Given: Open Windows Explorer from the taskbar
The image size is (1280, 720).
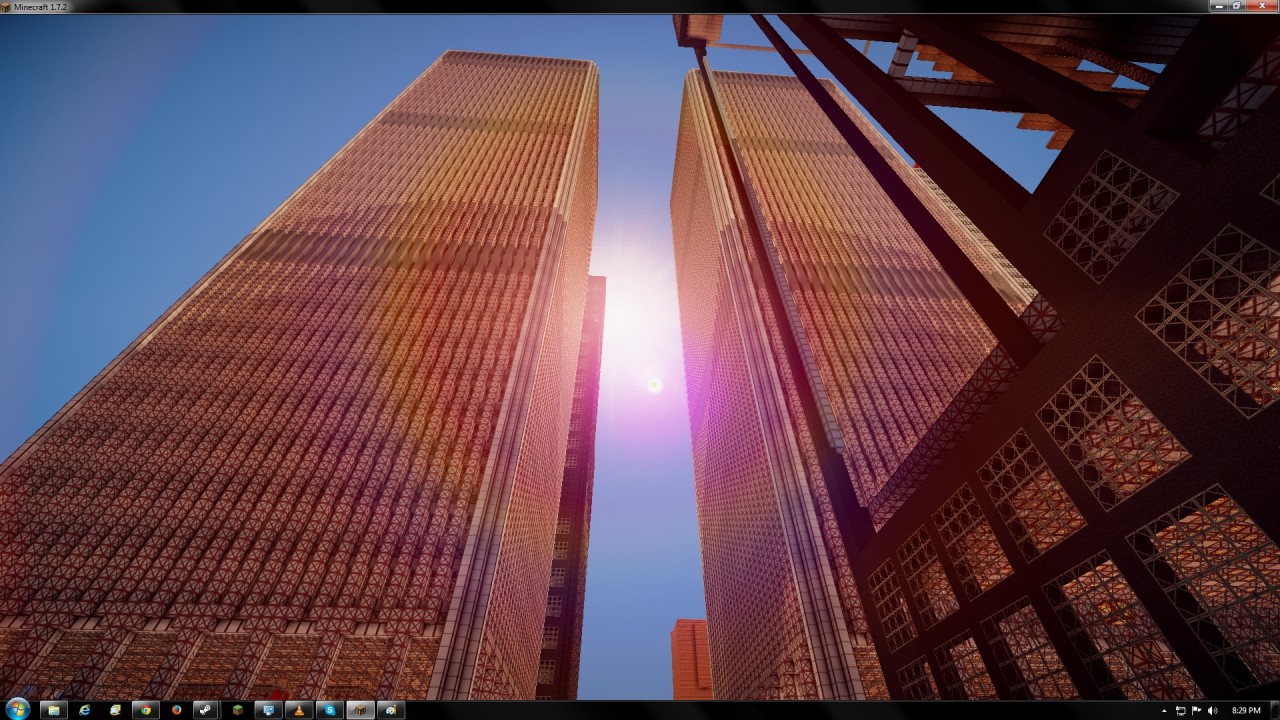Looking at the screenshot, I should (x=54, y=710).
